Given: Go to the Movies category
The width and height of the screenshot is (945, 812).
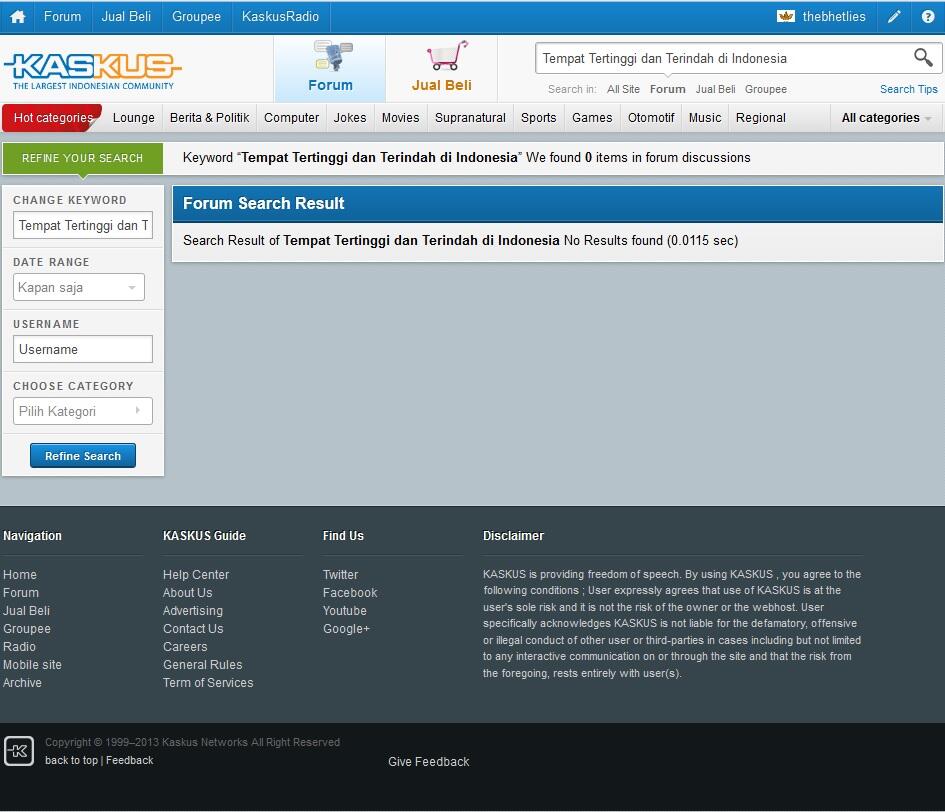Looking at the screenshot, I should pyautogui.click(x=400, y=118).
